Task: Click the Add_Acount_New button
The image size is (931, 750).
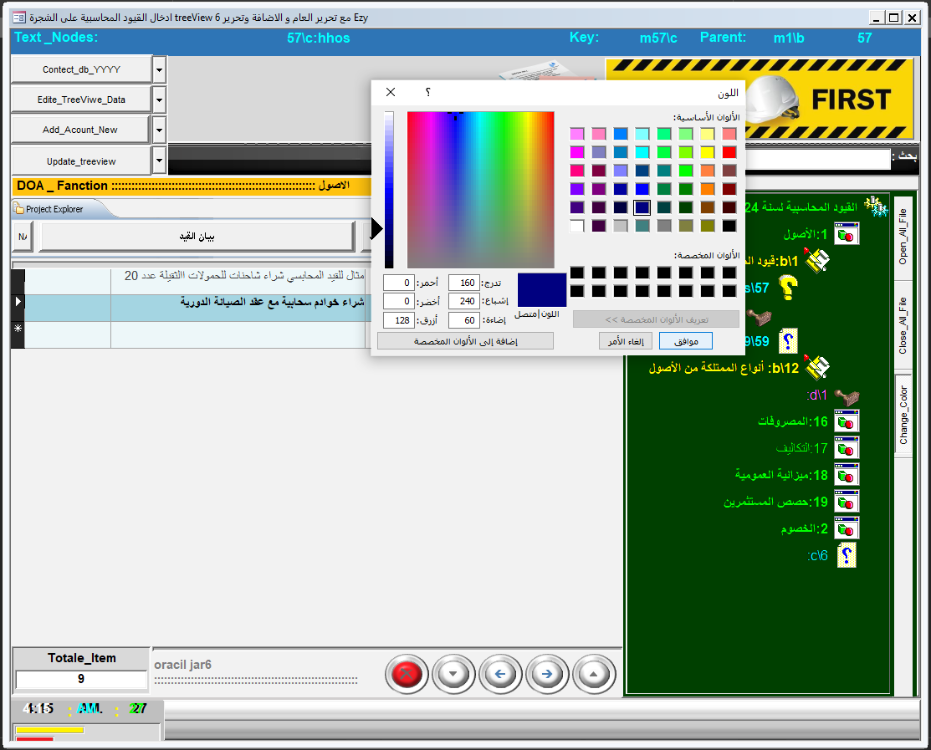Action: [80, 130]
